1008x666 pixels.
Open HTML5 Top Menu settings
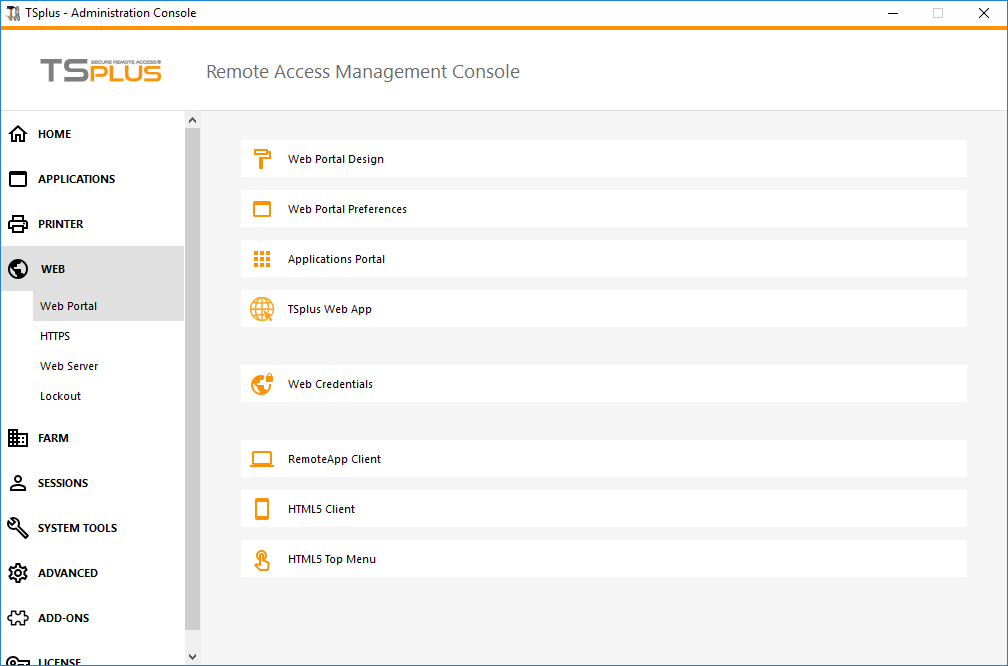(x=603, y=559)
